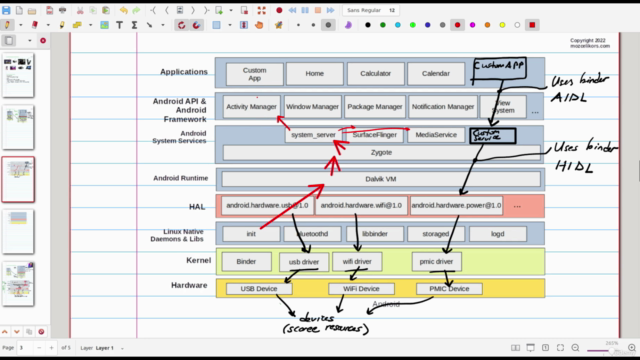Save the document with the floppy disk icon

6,10
